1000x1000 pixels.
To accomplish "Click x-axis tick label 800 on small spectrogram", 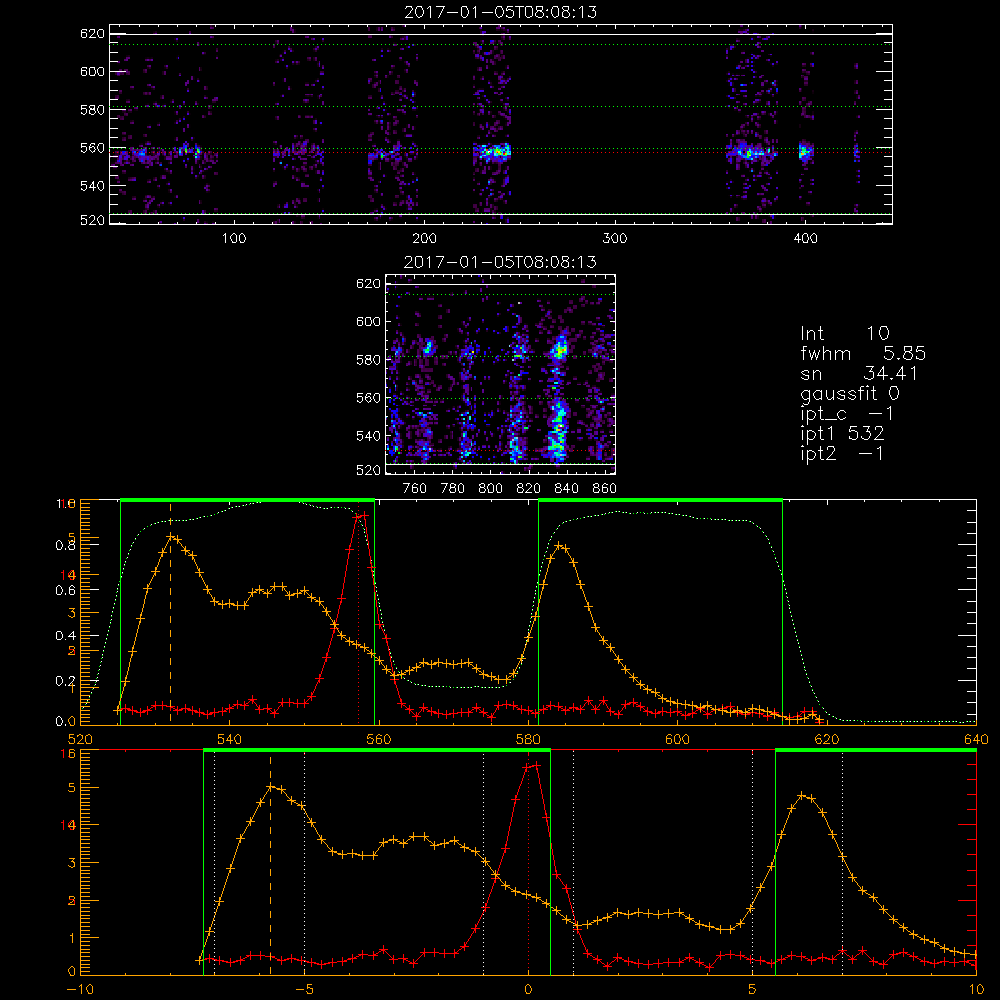I will coord(491,489).
